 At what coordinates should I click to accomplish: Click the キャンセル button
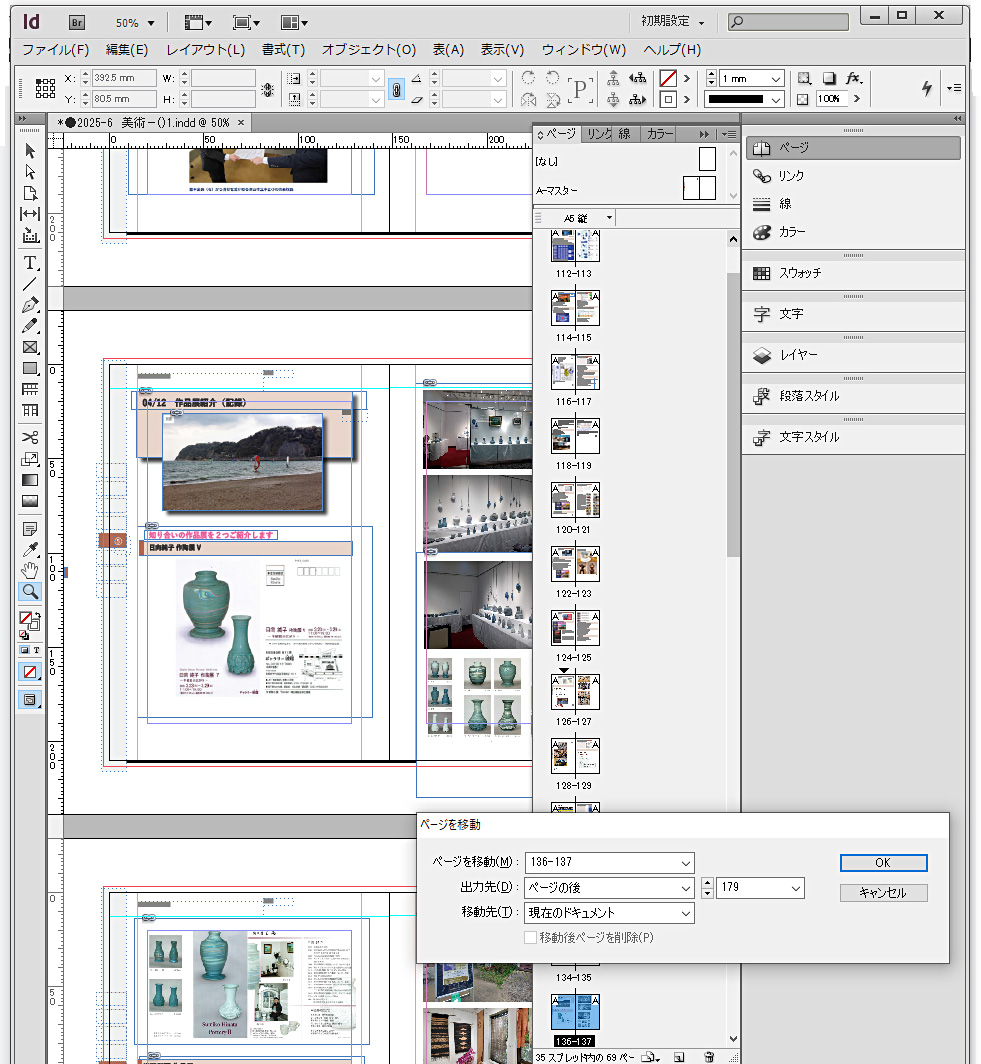click(883, 893)
